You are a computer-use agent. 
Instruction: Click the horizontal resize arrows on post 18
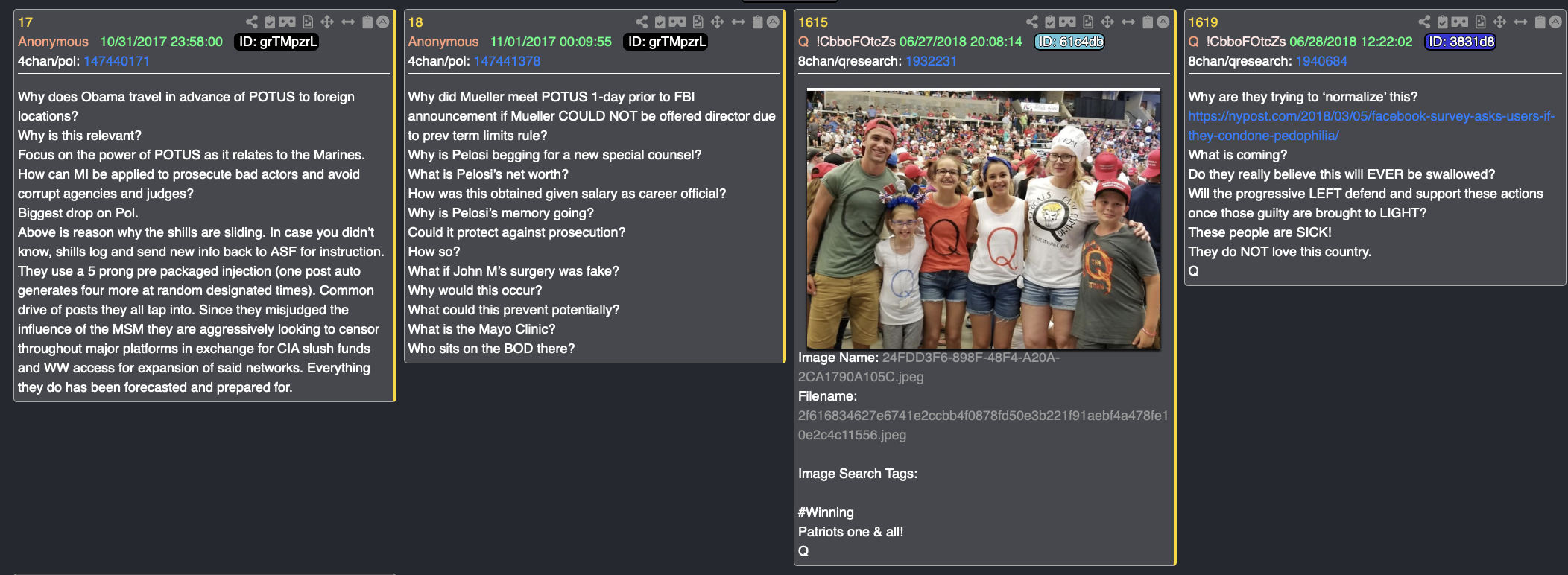point(738,22)
